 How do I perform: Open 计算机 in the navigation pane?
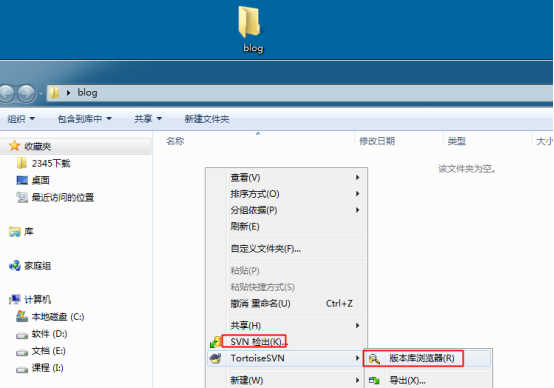pyautogui.click(x=37, y=300)
